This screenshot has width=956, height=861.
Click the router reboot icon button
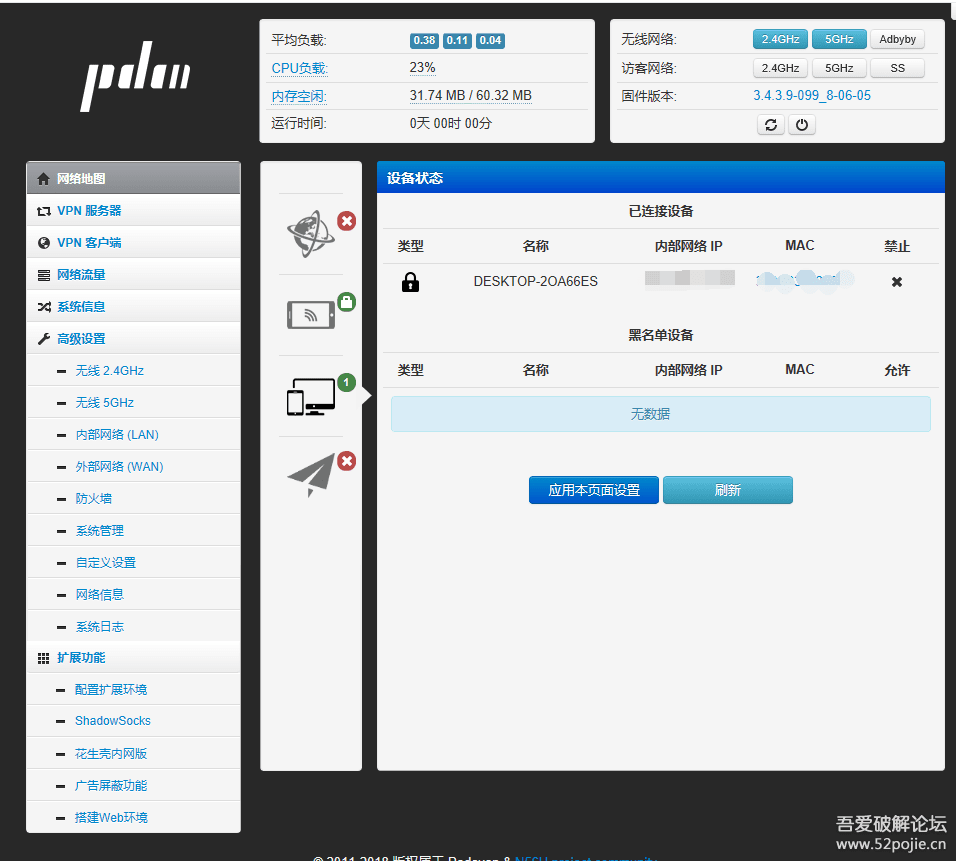(771, 125)
